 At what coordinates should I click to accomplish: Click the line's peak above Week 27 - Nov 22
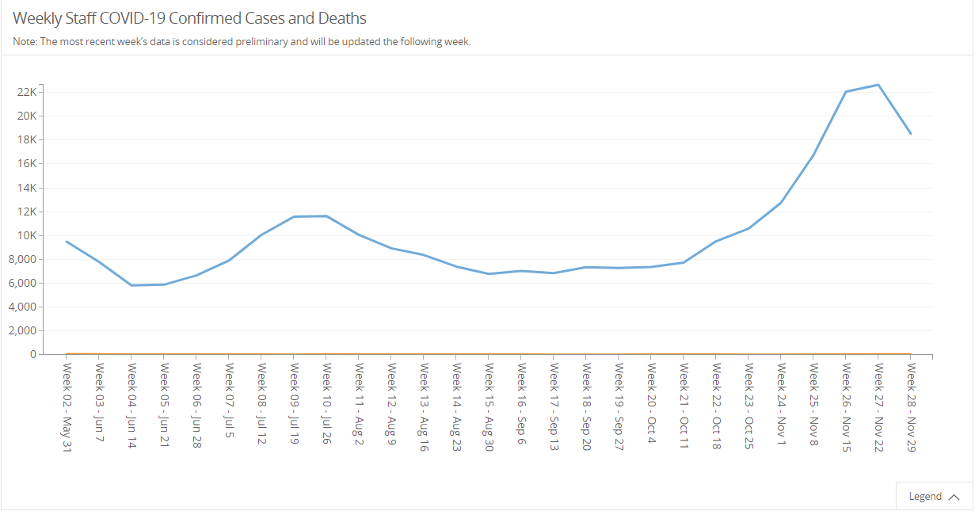[x=878, y=85]
